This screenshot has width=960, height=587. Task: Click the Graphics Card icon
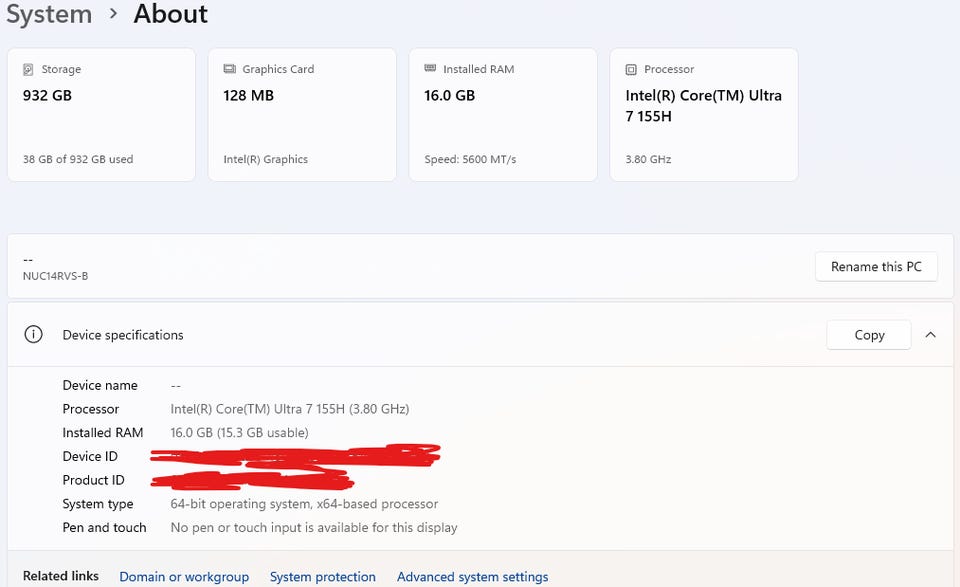[x=229, y=70]
